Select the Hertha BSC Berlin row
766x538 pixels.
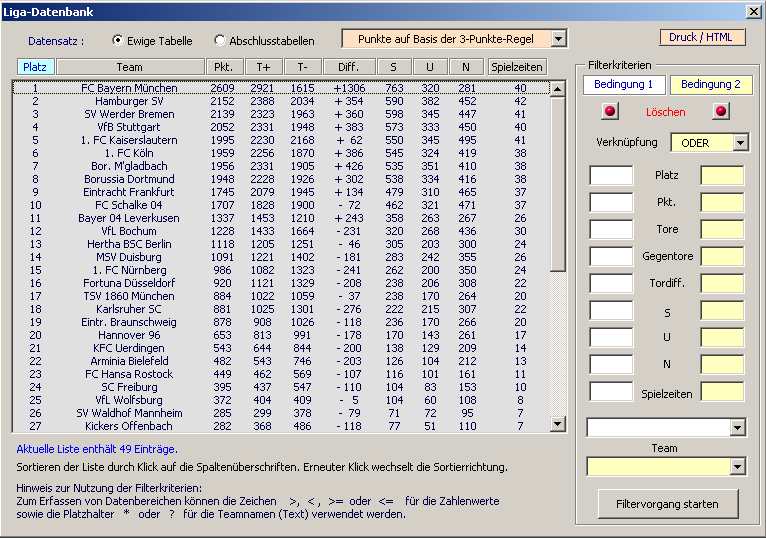281,244
